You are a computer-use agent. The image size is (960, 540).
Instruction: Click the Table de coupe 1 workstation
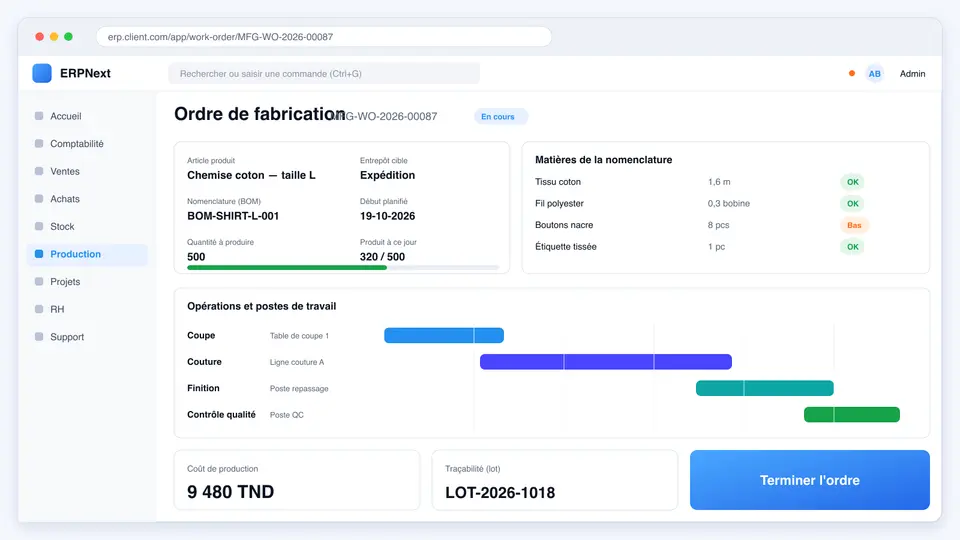(299, 336)
